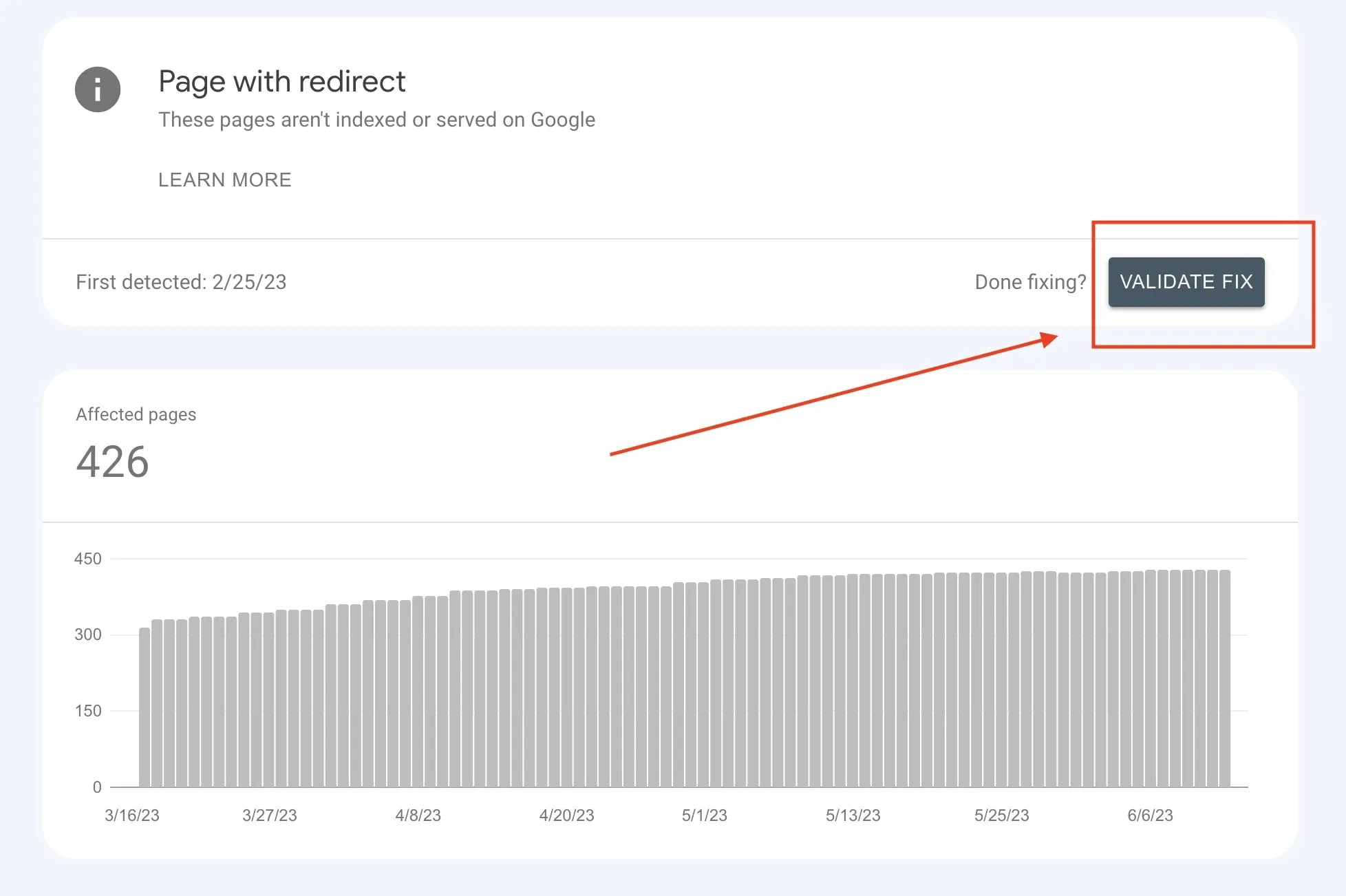This screenshot has height=896, width=1346.
Task: Click the 'These pages aren't indexed' description text
Action: [376, 120]
